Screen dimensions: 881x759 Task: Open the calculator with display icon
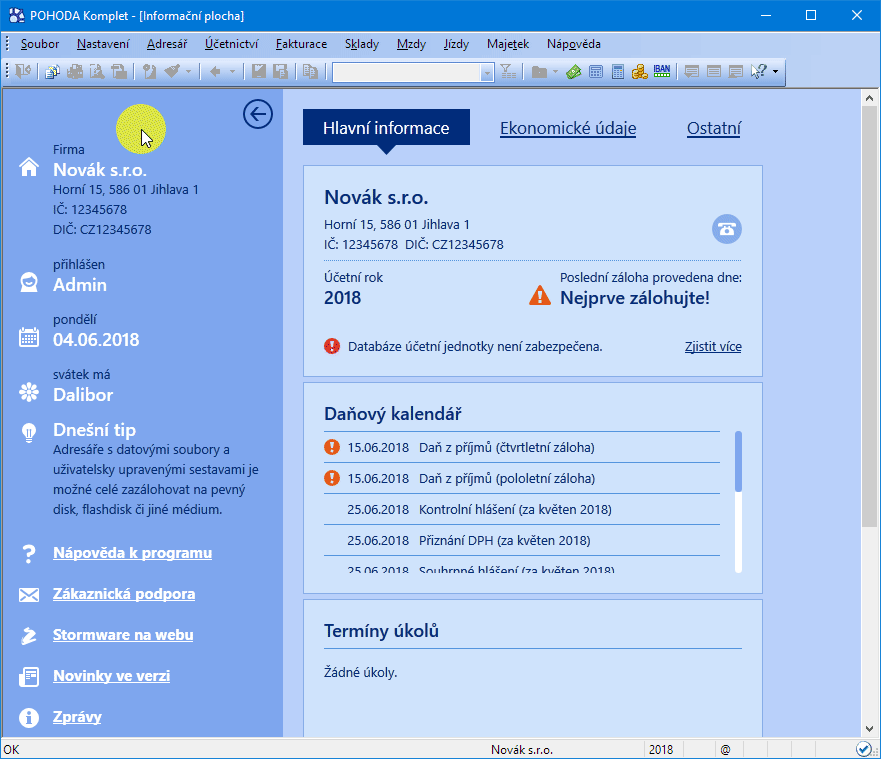coord(596,71)
